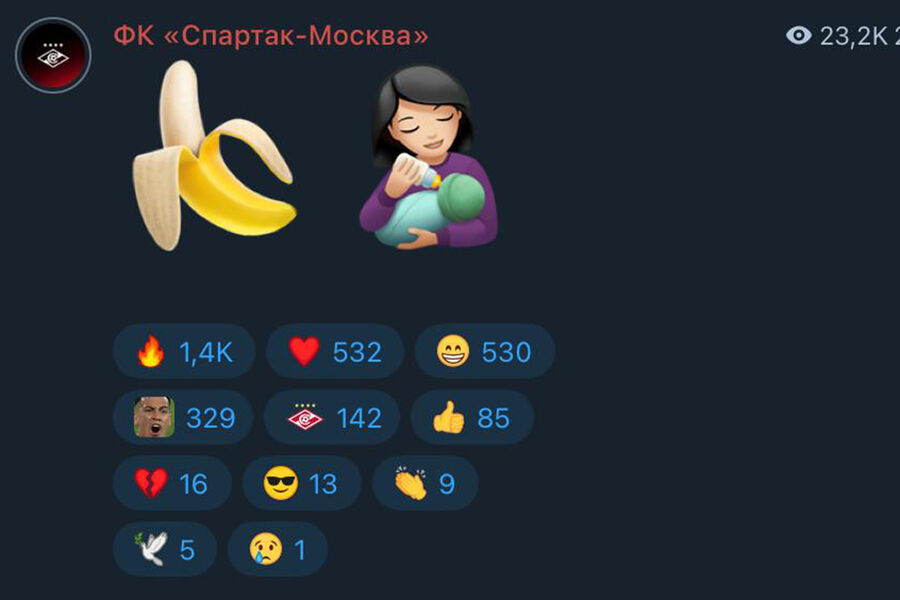Viewport: 900px width, 600px height.
Task: Add the shouting player face reaction 329
Action: 183,417
